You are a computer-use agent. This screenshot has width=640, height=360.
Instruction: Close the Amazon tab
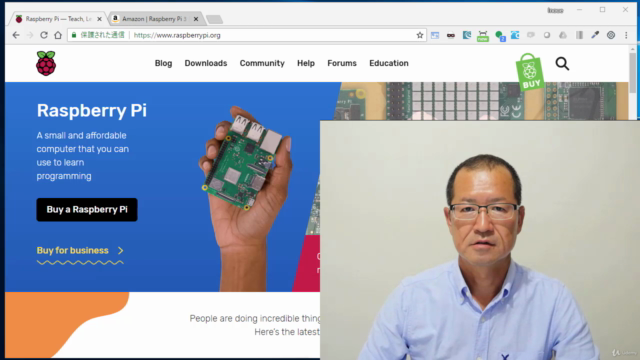point(196,19)
